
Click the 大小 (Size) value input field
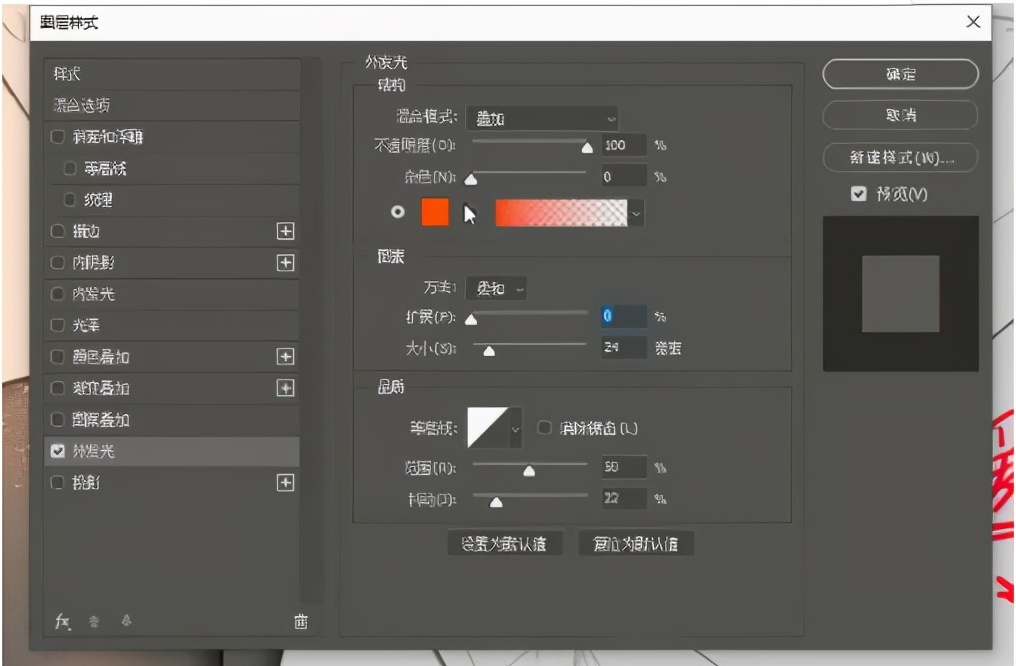click(x=623, y=348)
